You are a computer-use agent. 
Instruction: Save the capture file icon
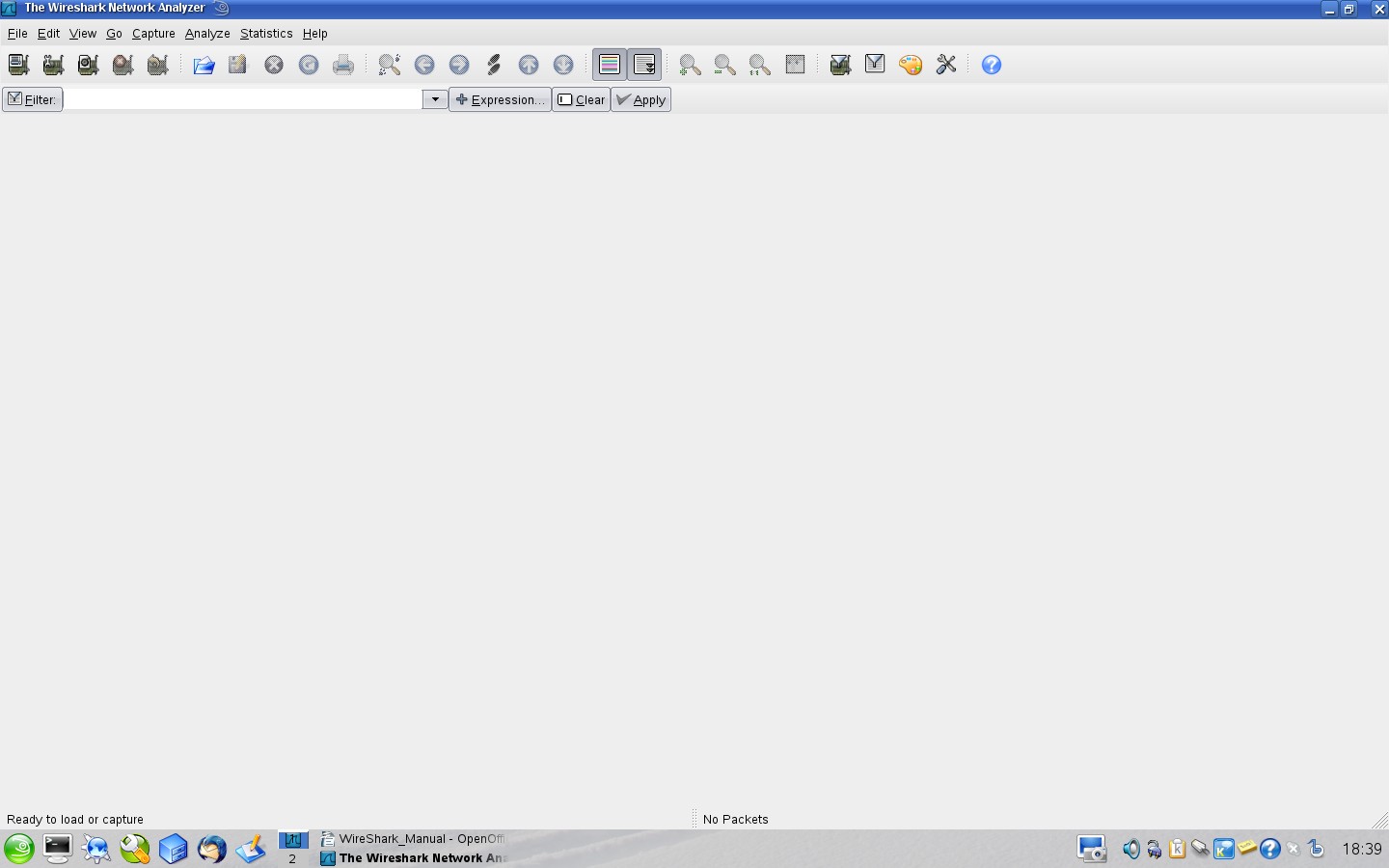click(238, 65)
